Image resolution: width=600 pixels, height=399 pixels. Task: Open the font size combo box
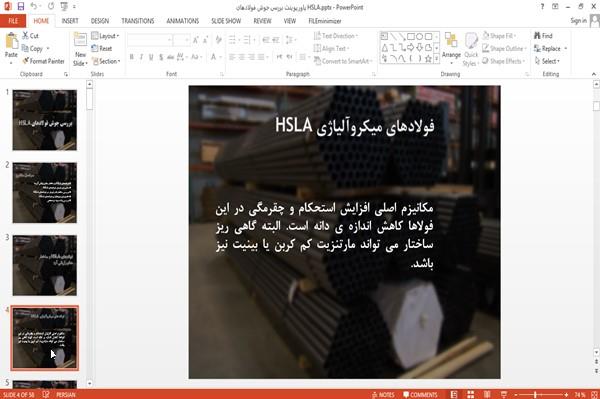pyautogui.click(x=181, y=40)
